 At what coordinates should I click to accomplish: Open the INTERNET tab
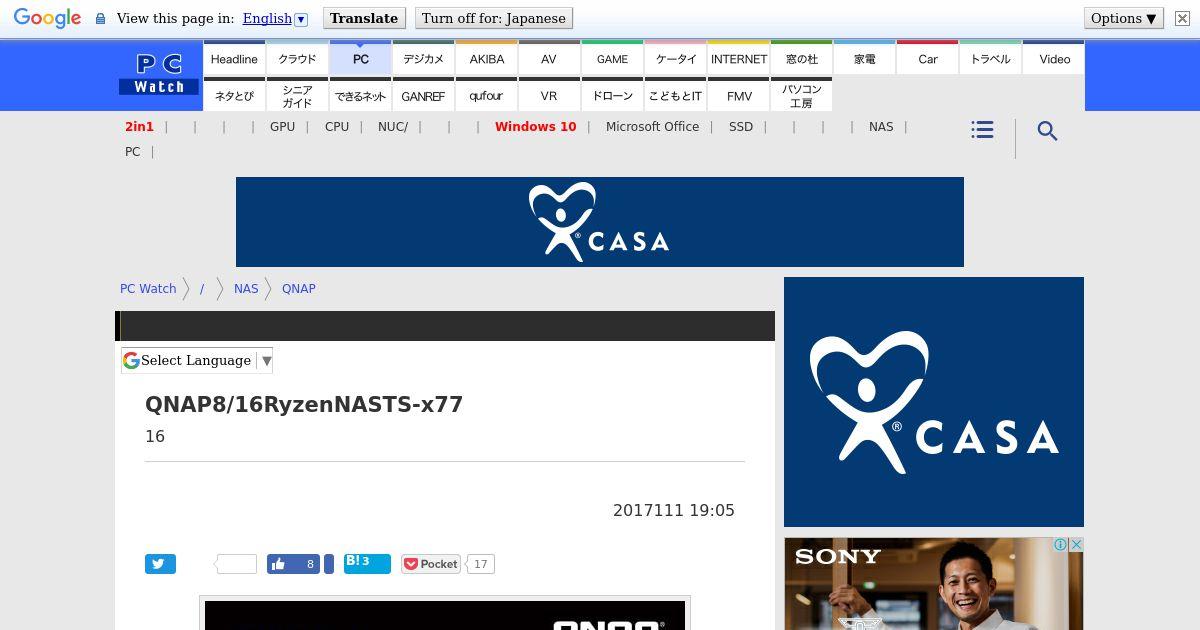[x=738, y=59]
